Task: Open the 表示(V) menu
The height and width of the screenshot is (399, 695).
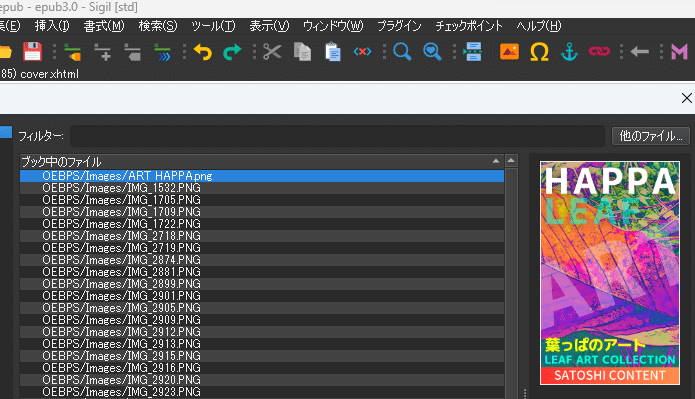Action: tap(269, 26)
